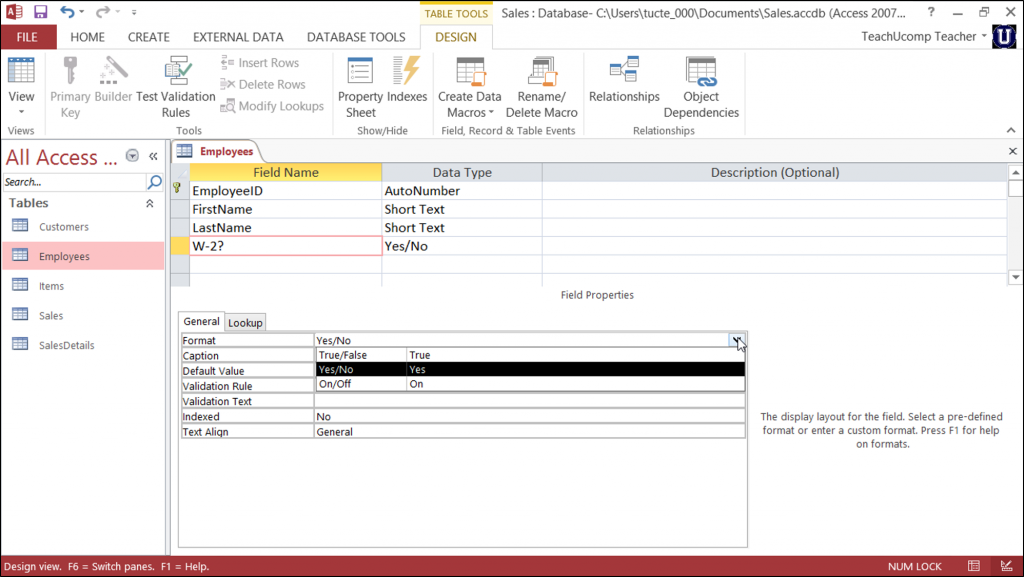The image size is (1024, 577).
Task: Select the EmployeeID row selector with key
Action: coord(180,191)
